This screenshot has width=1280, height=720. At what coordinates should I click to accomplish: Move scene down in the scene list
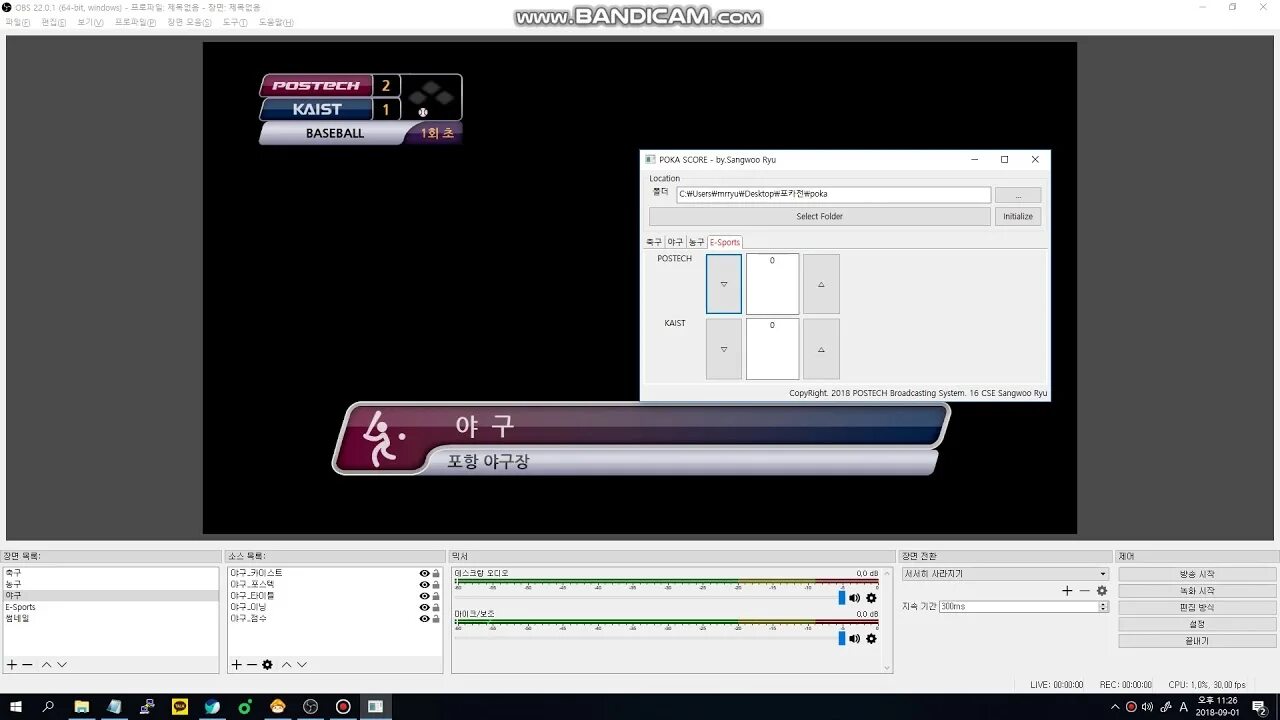click(x=62, y=665)
